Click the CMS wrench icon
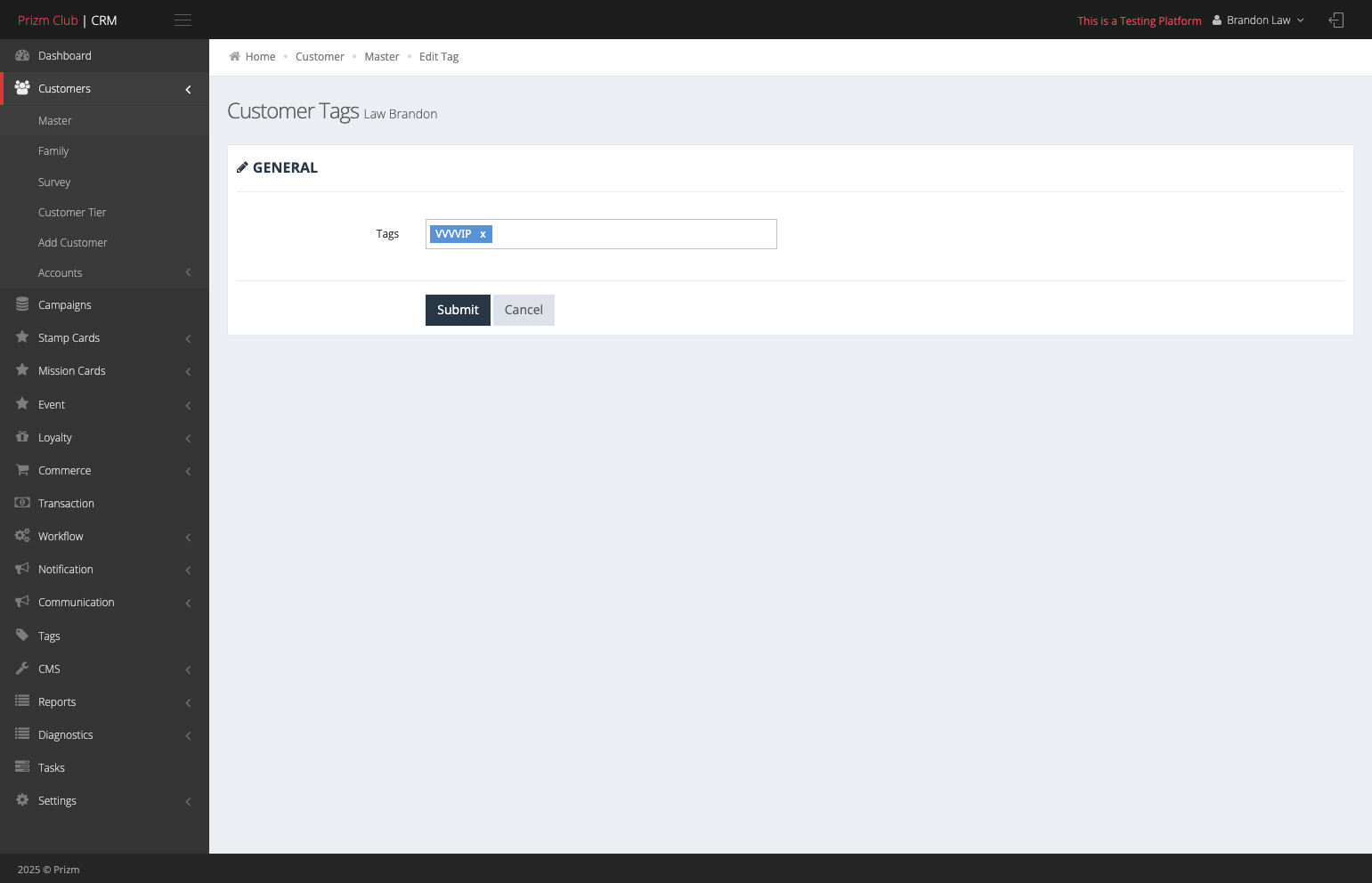 [22, 668]
